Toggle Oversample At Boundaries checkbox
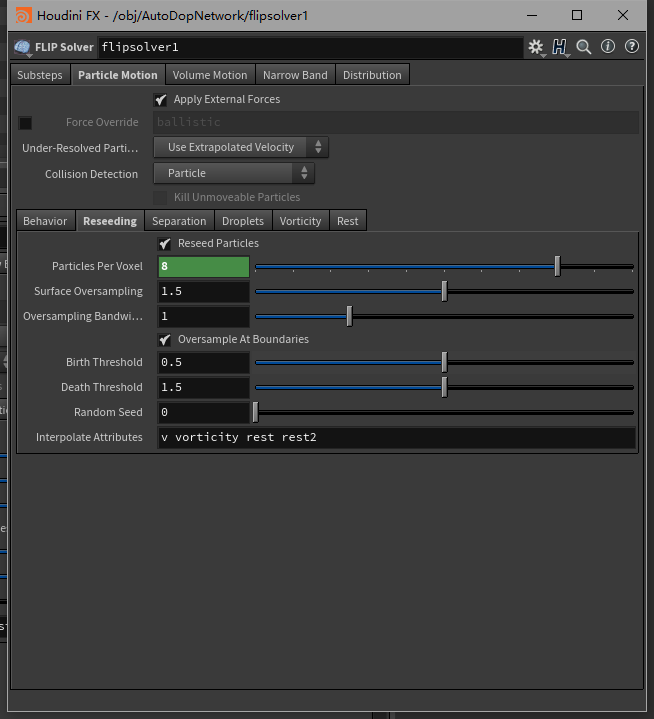Image resolution: width=654 pixels, height=719 pixels. [x=165, y=340]
